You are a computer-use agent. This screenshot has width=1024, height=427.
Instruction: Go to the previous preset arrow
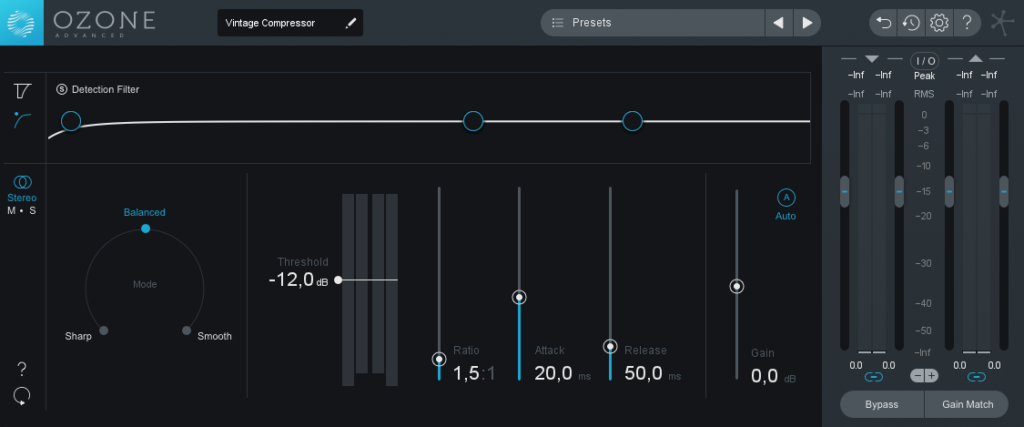click(x=778, y=23)
